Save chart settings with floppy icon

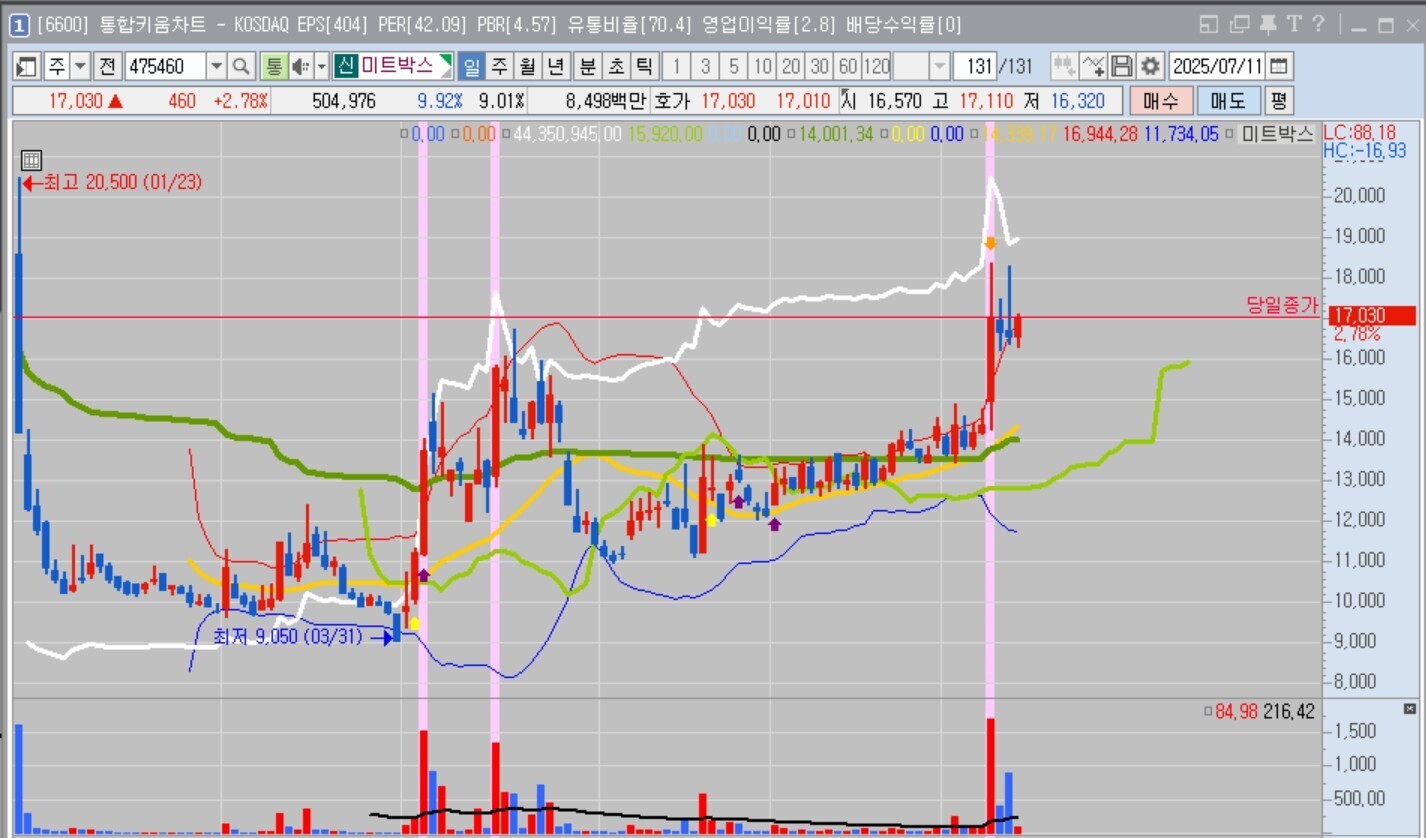pos(1122,67)
